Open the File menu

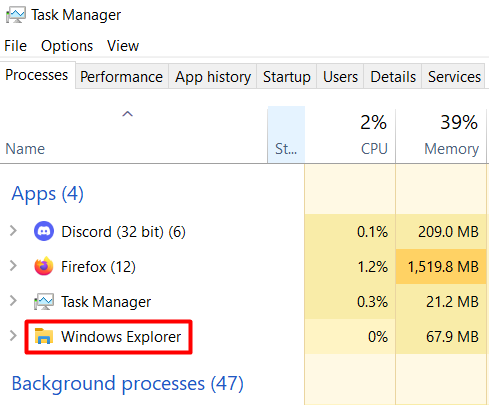pos(15,46)
